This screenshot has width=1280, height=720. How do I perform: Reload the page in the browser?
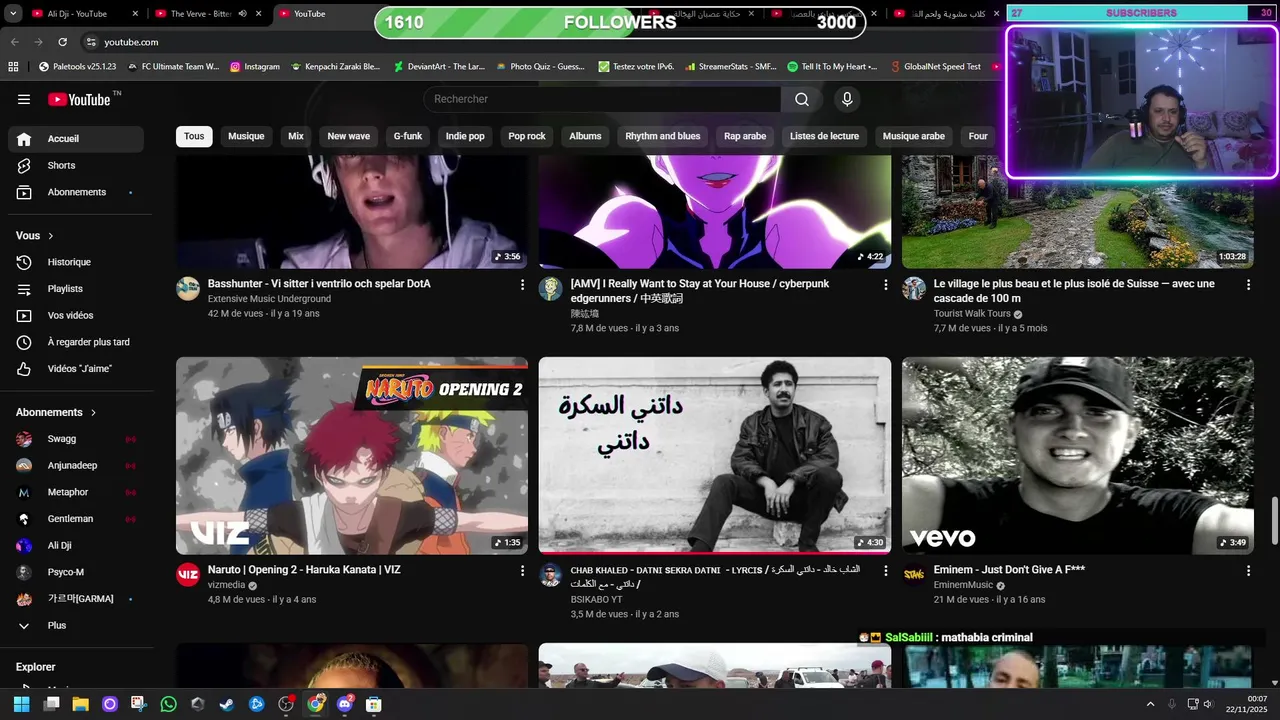62,42
